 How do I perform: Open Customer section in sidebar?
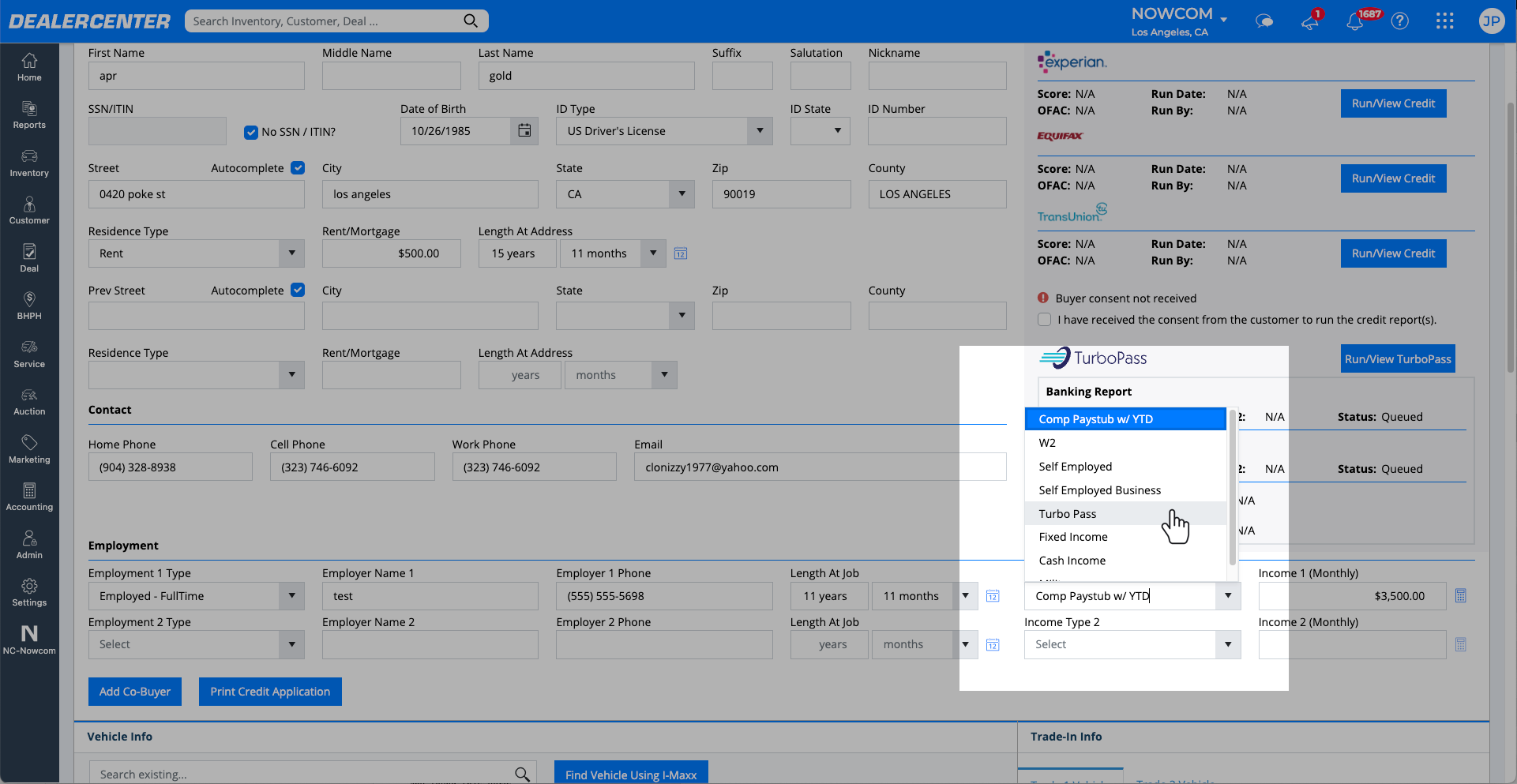[x=29, y=211]
